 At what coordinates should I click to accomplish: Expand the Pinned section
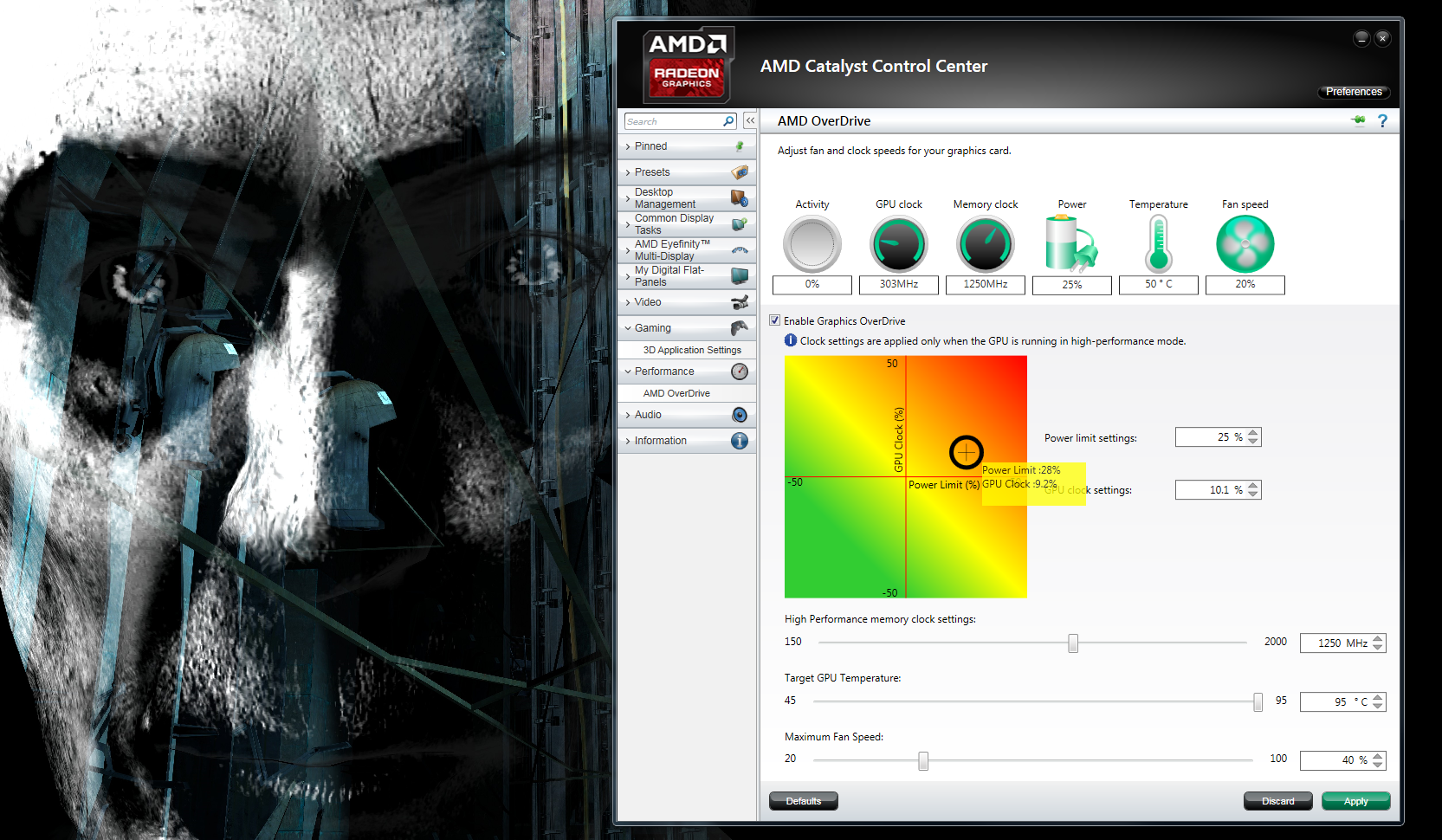pos(628,146)
